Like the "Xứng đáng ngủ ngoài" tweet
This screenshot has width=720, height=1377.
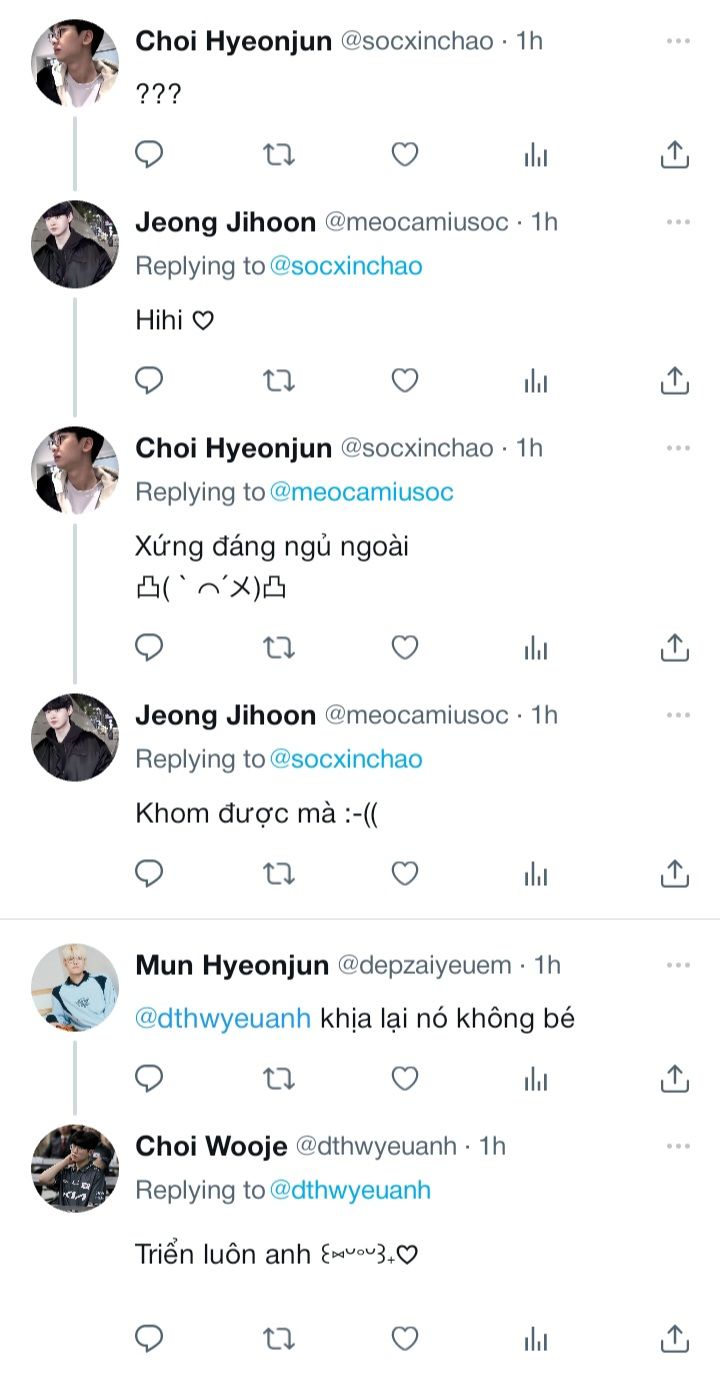(404, 648)
